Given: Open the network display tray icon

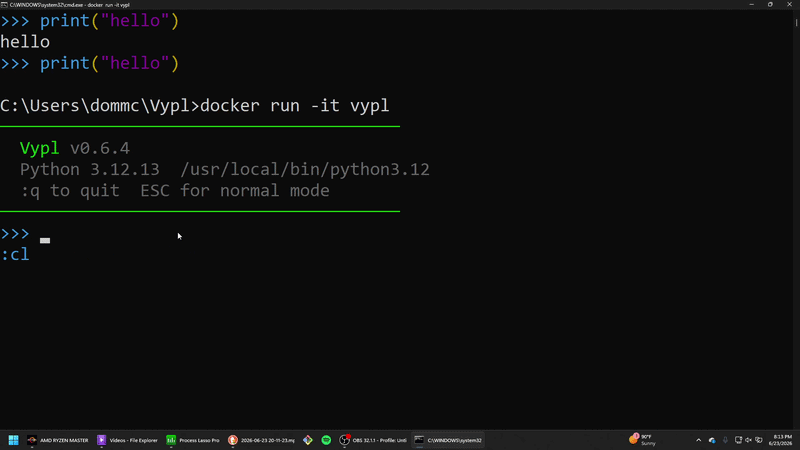Looking at the screenshot, I should (738, 440).
